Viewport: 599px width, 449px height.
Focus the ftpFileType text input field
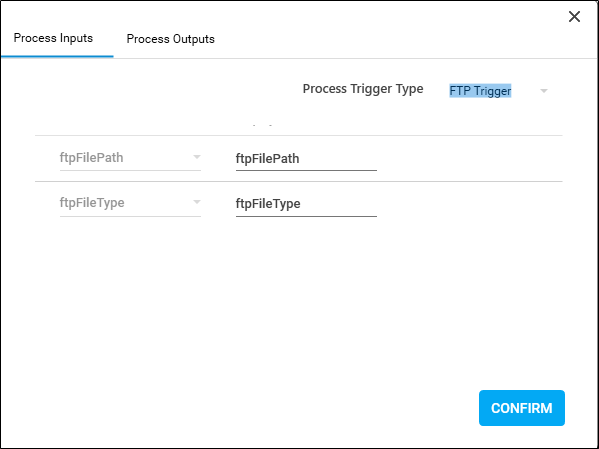click(x=306, y=204)
